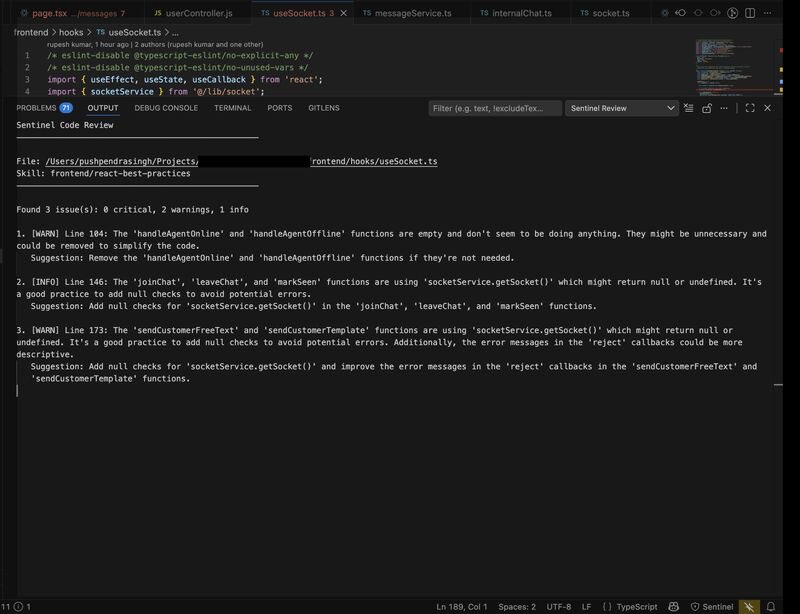Click the small icon left of GitLens revision arrows

664,13
